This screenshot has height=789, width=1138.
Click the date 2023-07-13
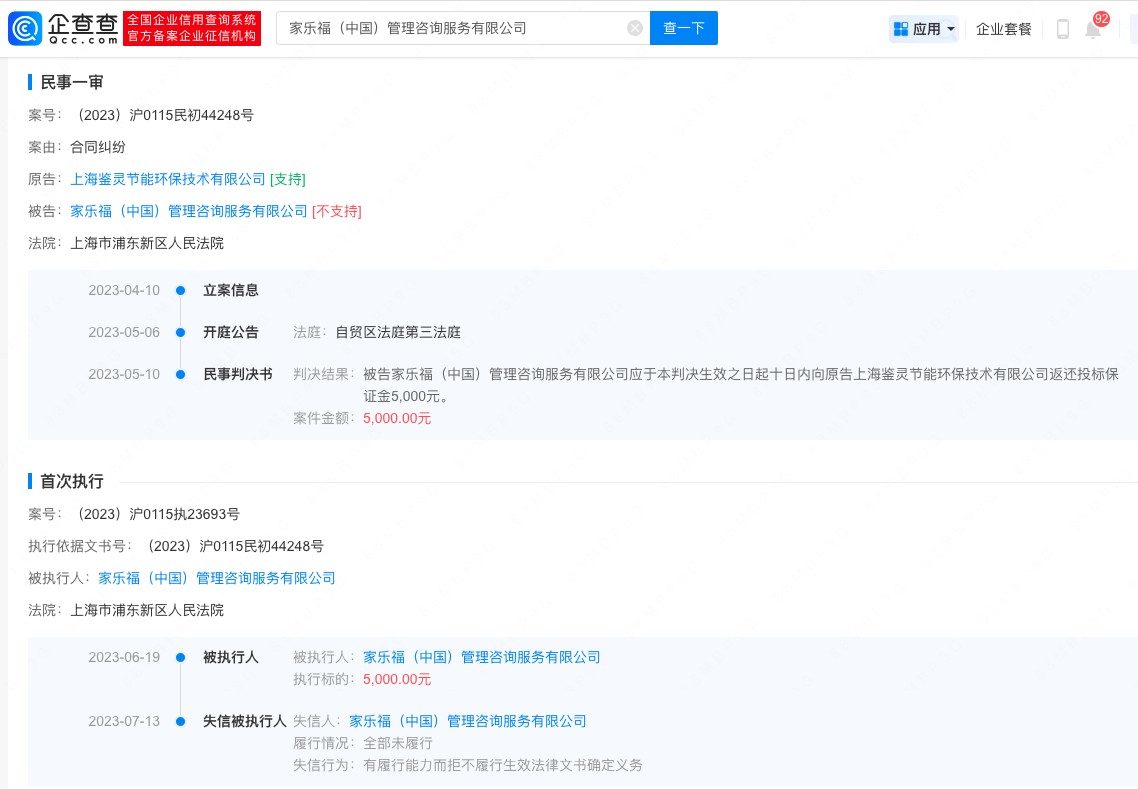click(124, 721)
